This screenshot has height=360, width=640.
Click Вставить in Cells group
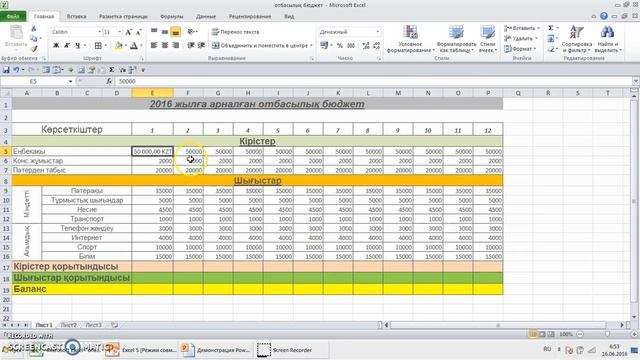522,28
